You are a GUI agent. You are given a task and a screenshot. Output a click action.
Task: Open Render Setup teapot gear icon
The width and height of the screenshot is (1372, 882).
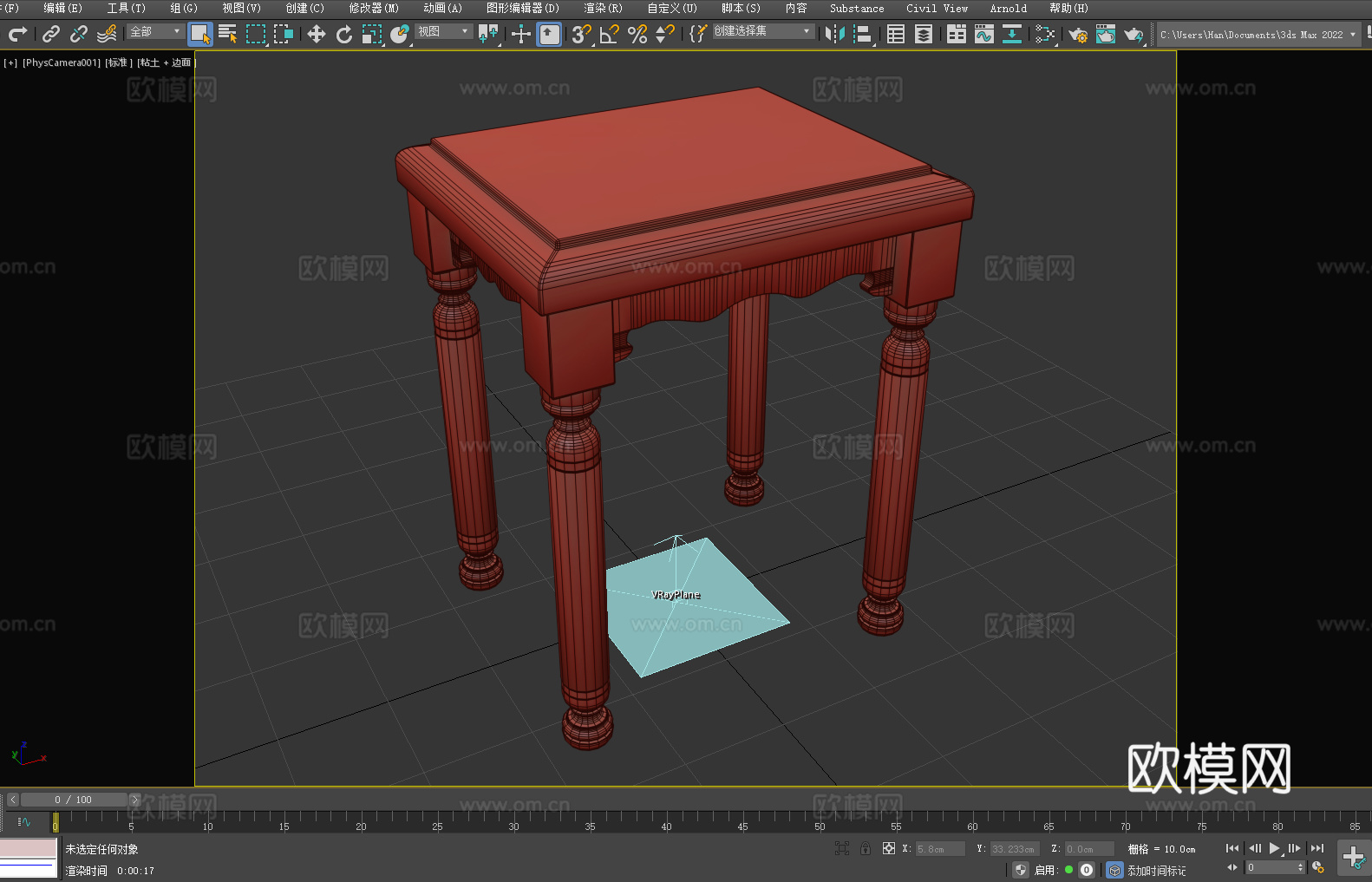coord(1078,34)
